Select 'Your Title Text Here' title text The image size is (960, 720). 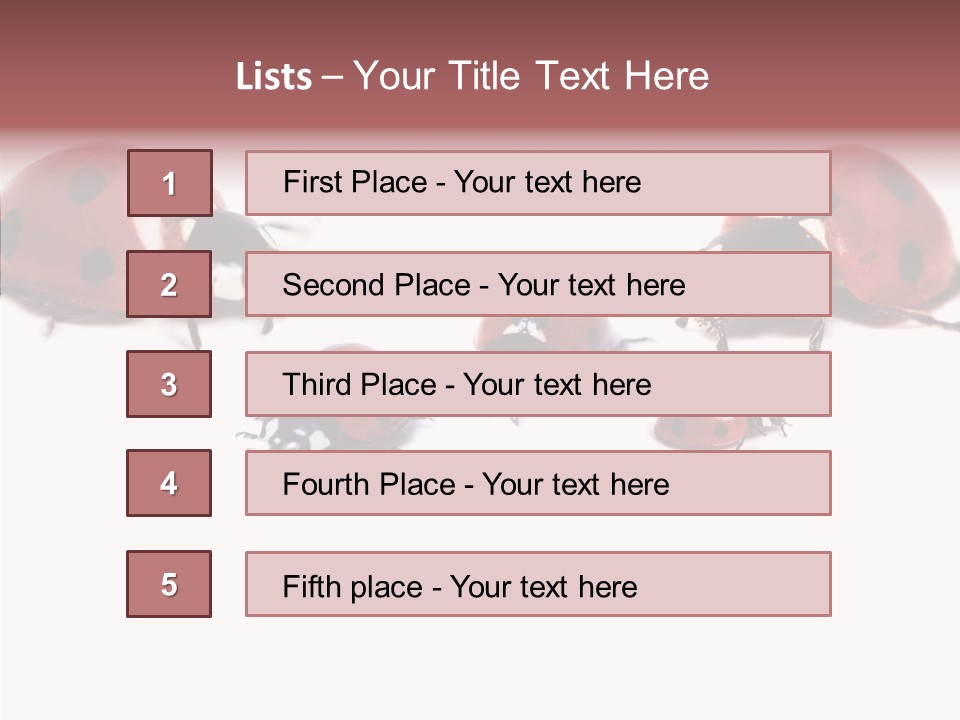[531, 77]
